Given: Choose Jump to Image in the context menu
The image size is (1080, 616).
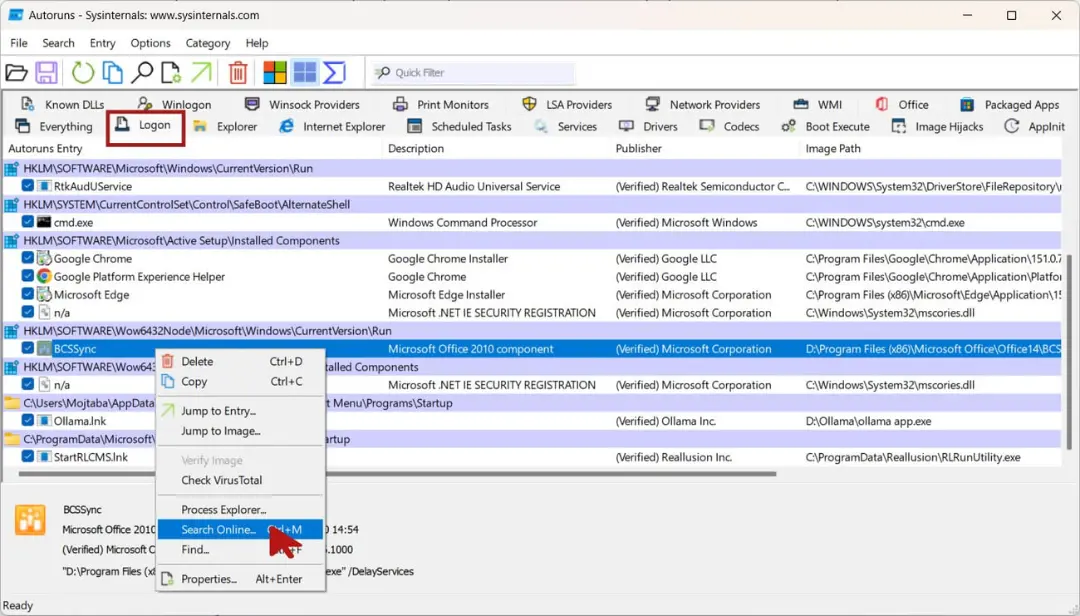Looking at the screenshot, I should coord(240,431).
